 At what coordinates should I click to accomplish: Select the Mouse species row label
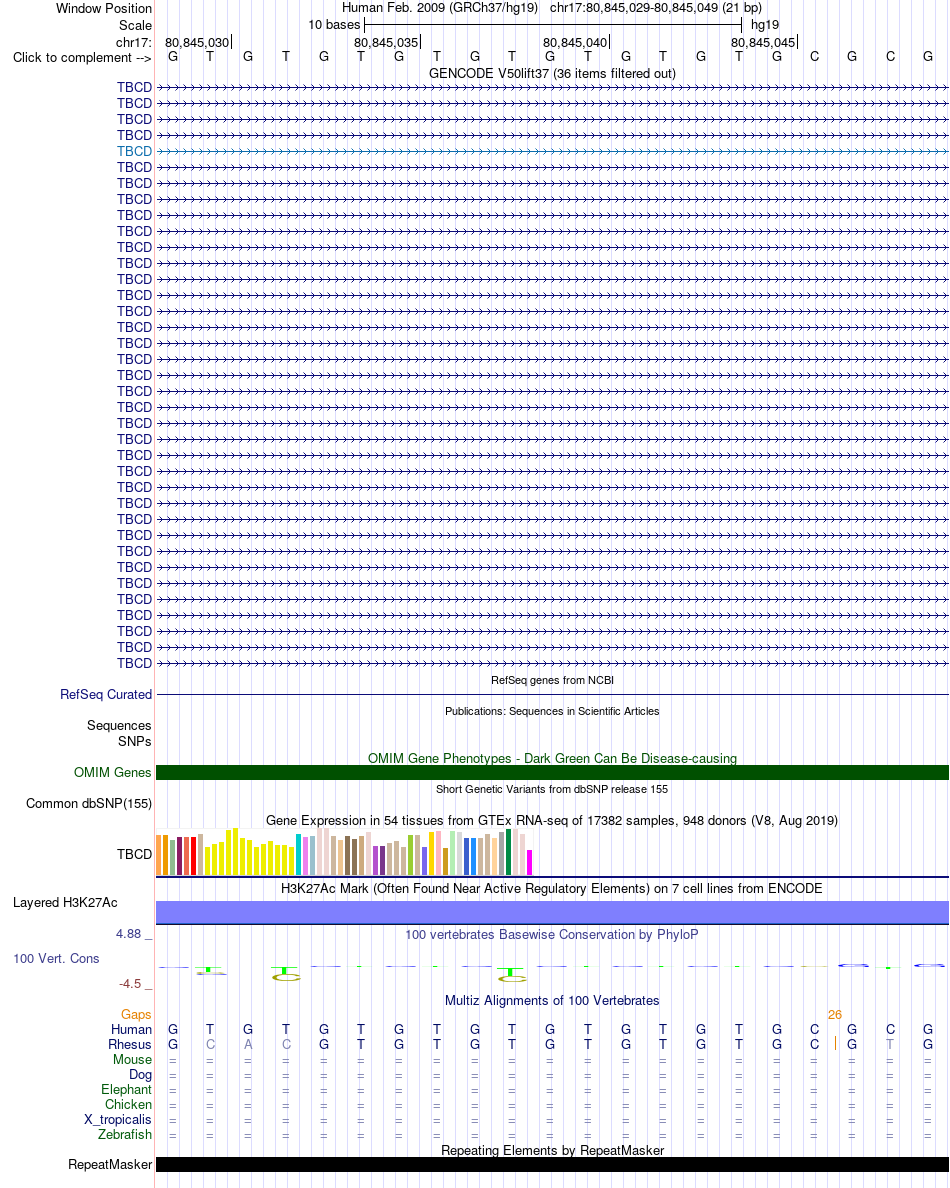pos(133,1060)
